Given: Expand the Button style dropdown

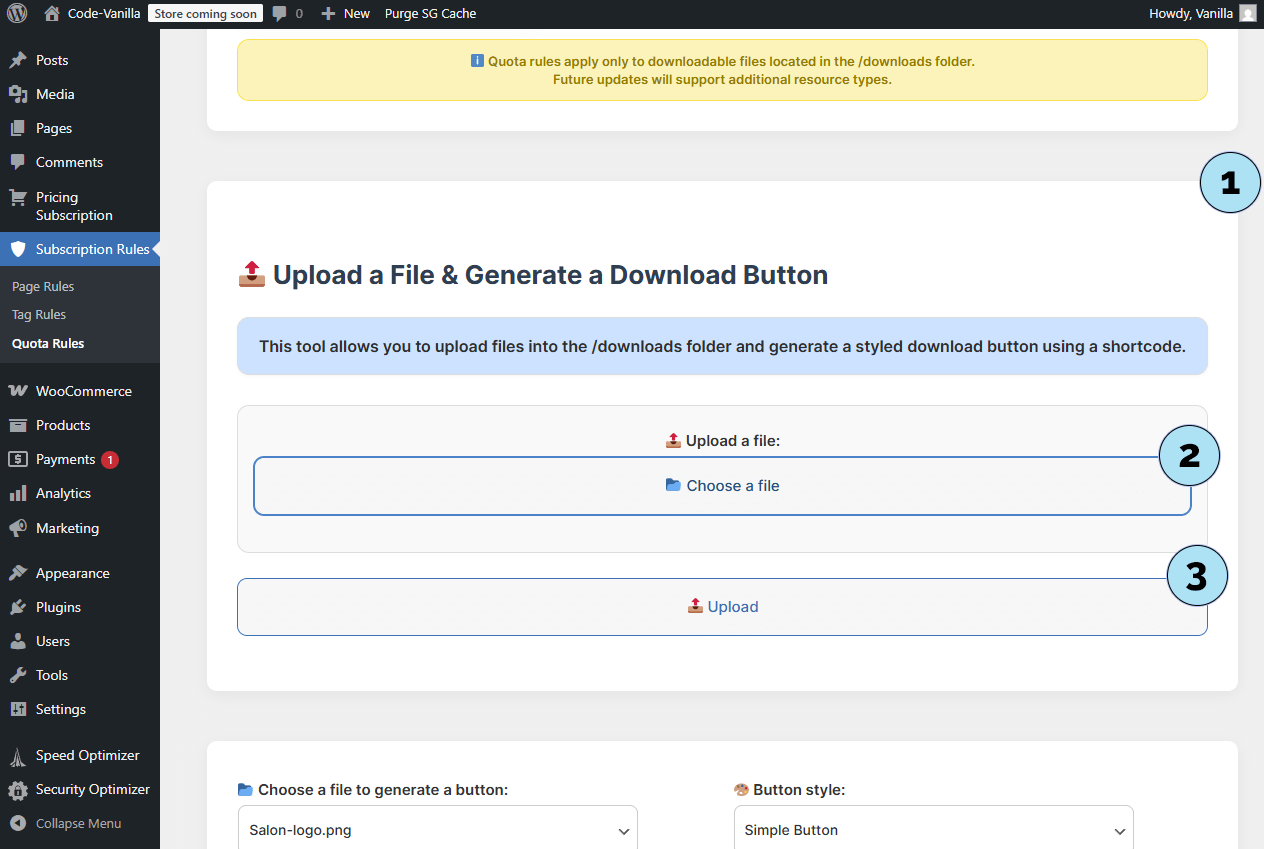Looking at the screenshot, I should pos(933,830).
